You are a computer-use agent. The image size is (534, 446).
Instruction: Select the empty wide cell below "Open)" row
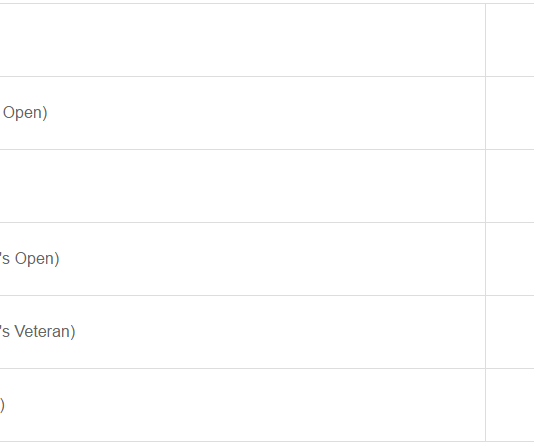(x=242, y=186)
